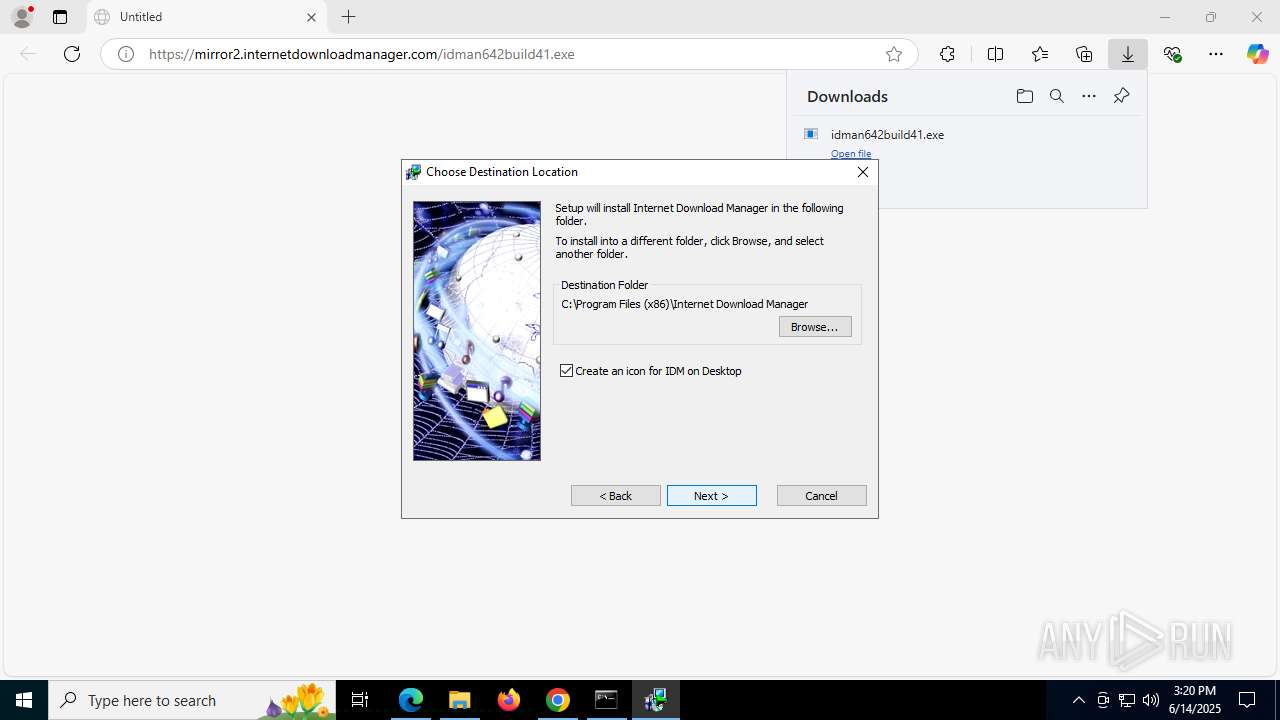Launch Google Chrome from taskbar
This screenshot has height=720, width=1280.
click(x=558, y=700)
